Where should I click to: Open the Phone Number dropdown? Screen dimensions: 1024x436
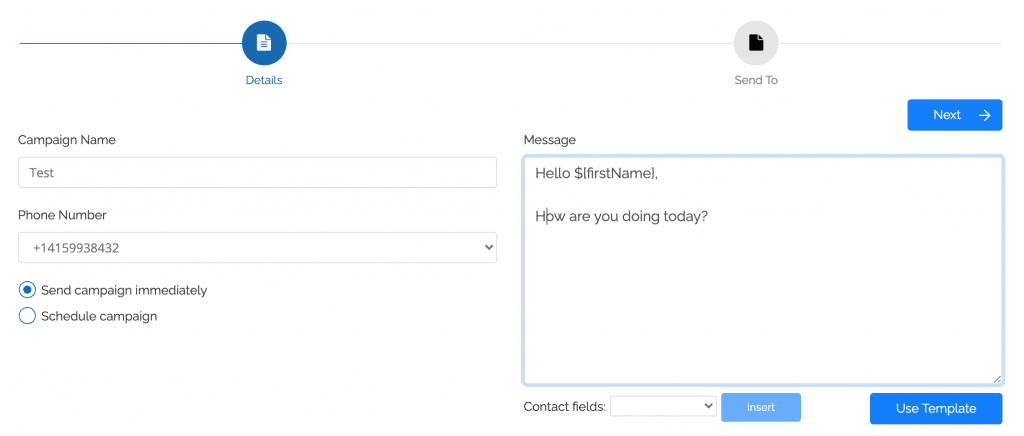257,247
